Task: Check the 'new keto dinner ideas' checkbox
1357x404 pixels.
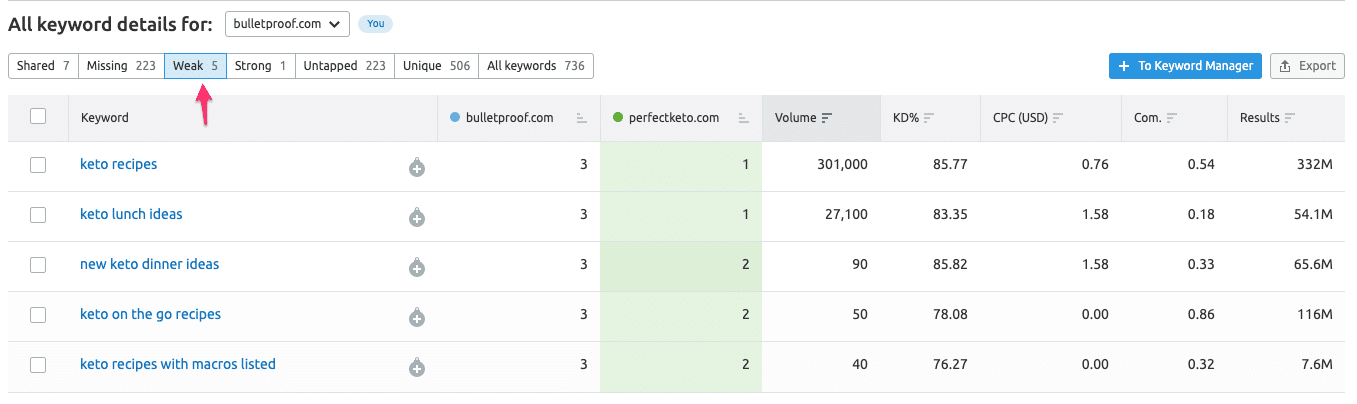Action: coord(38,265)
